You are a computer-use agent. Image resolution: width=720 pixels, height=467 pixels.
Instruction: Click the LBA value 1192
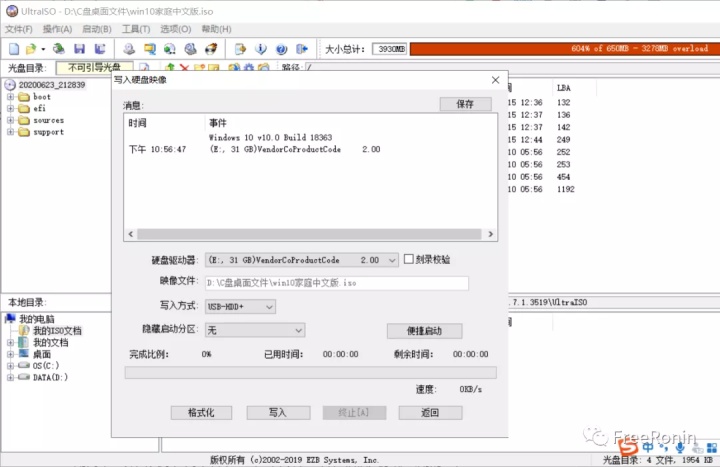566,189
